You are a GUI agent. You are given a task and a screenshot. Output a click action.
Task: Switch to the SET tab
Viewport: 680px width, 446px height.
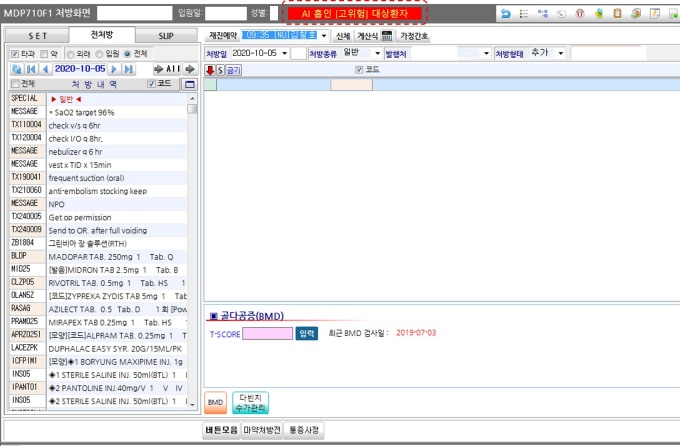click(x=34, y=35)
